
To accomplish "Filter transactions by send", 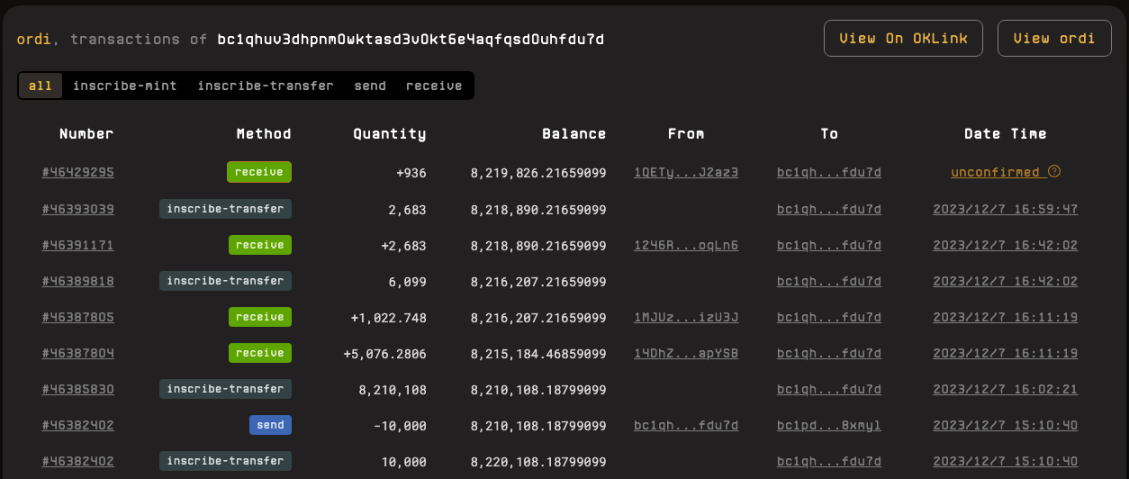I will pyautogui.click(x=369, y=86).
